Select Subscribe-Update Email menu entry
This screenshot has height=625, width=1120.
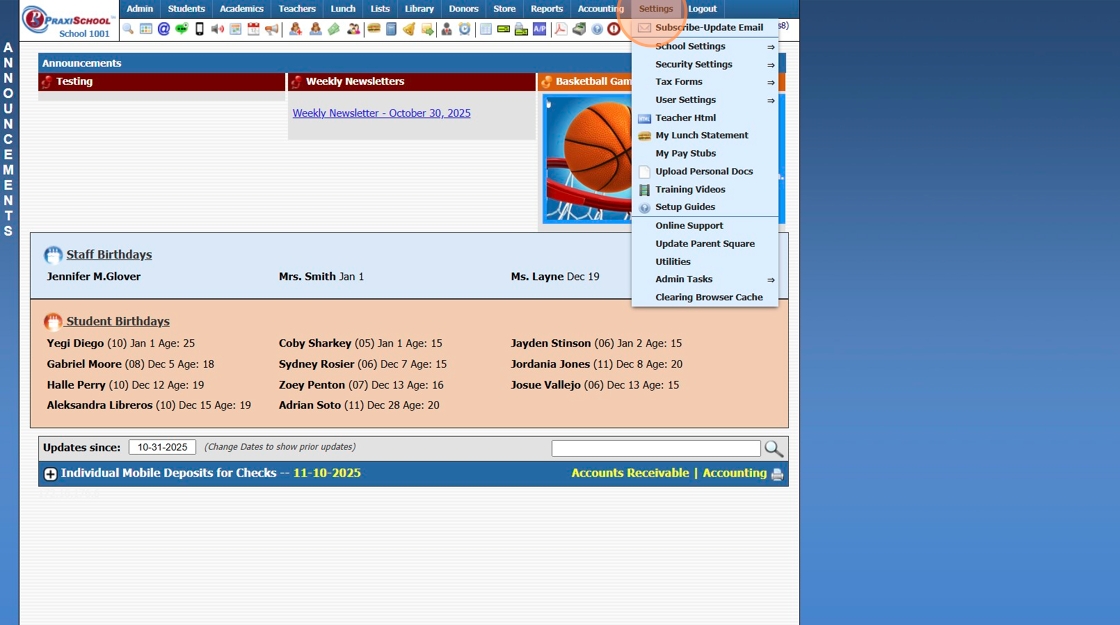click(x=705, y=28)
